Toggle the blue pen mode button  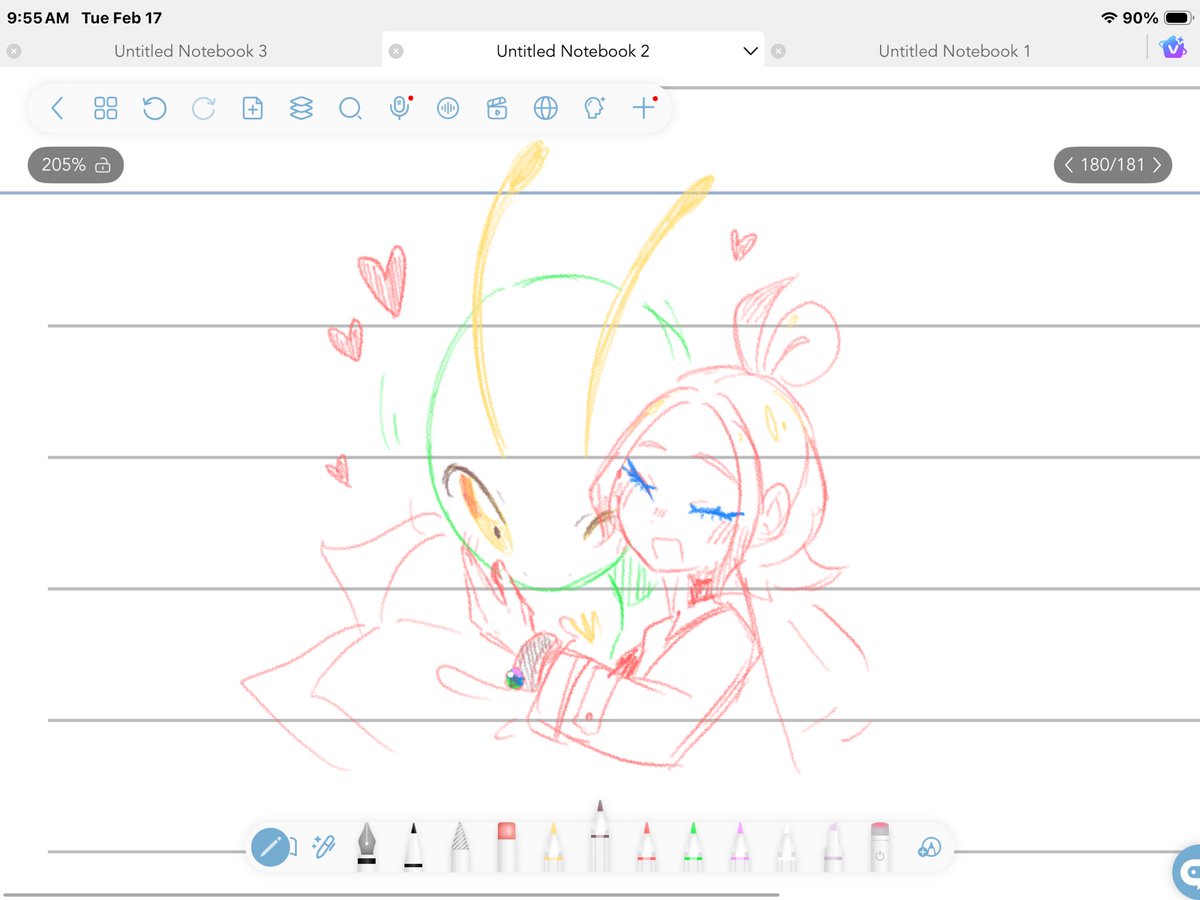point(270,847)
